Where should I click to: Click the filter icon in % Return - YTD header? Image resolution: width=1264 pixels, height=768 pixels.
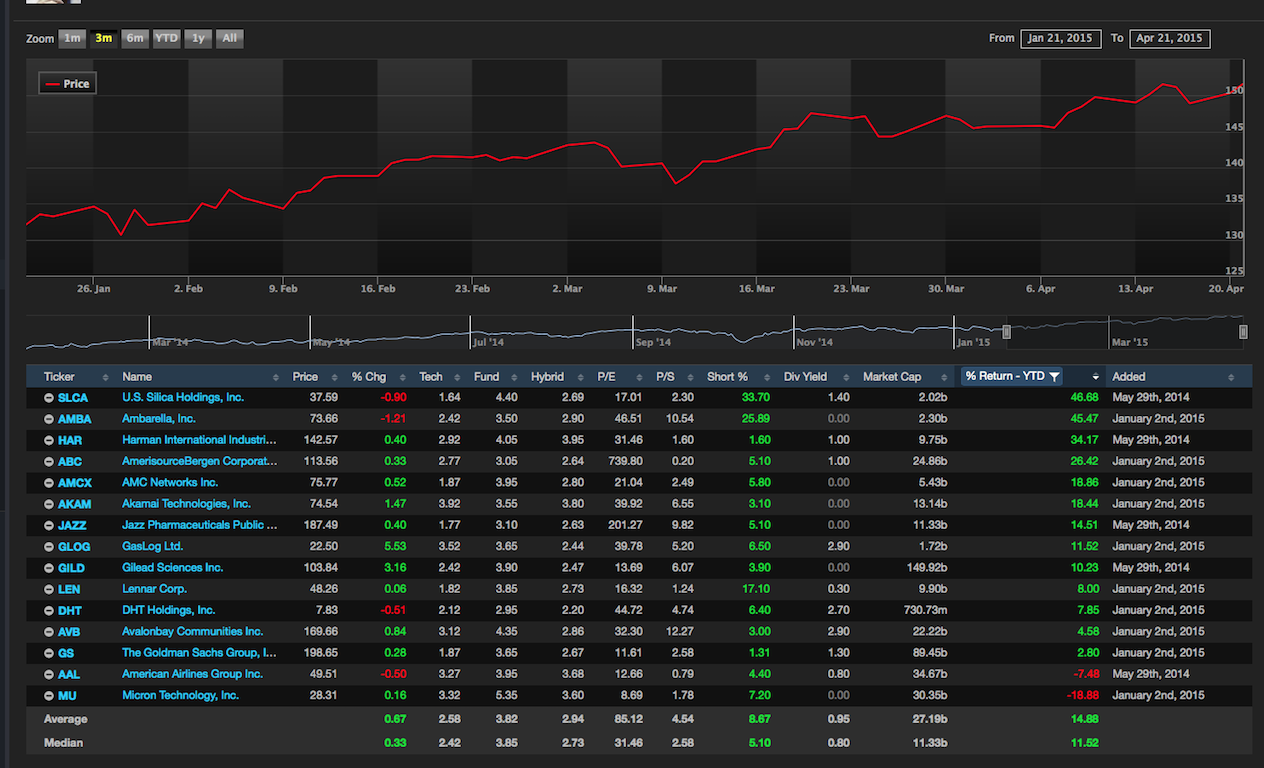click(1054, 377)
